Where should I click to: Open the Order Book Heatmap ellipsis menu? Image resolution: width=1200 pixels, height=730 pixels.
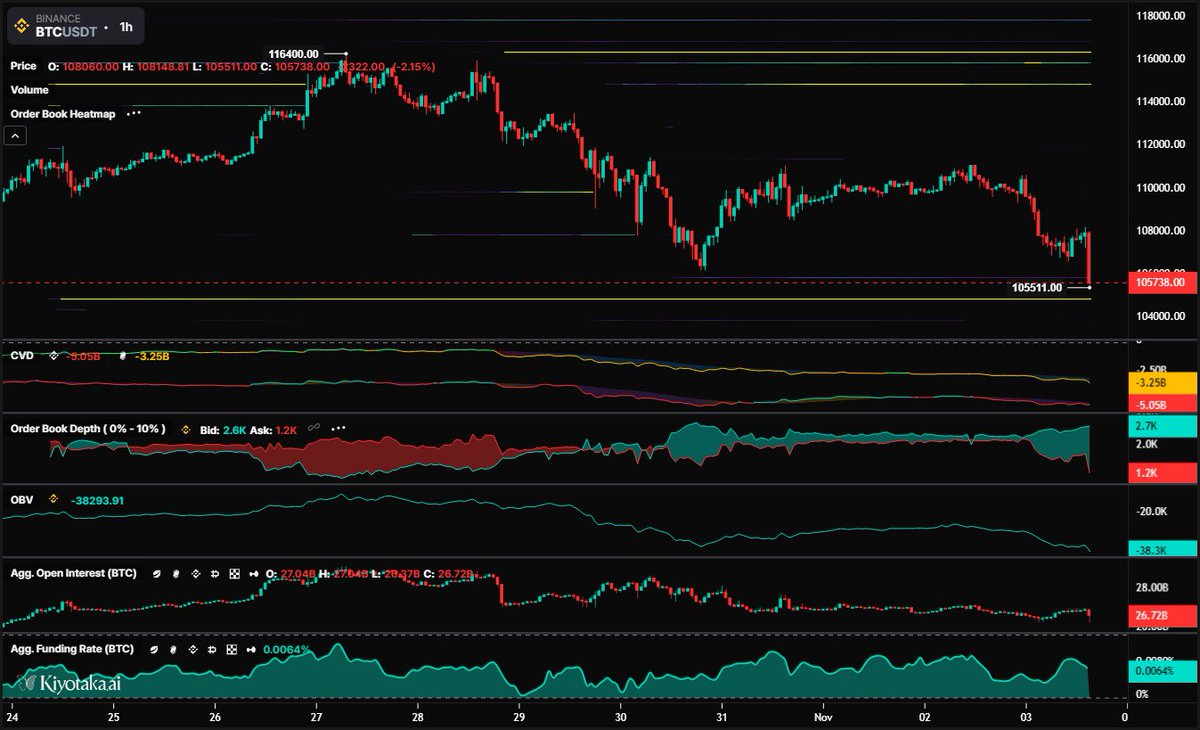click(134, 114)
